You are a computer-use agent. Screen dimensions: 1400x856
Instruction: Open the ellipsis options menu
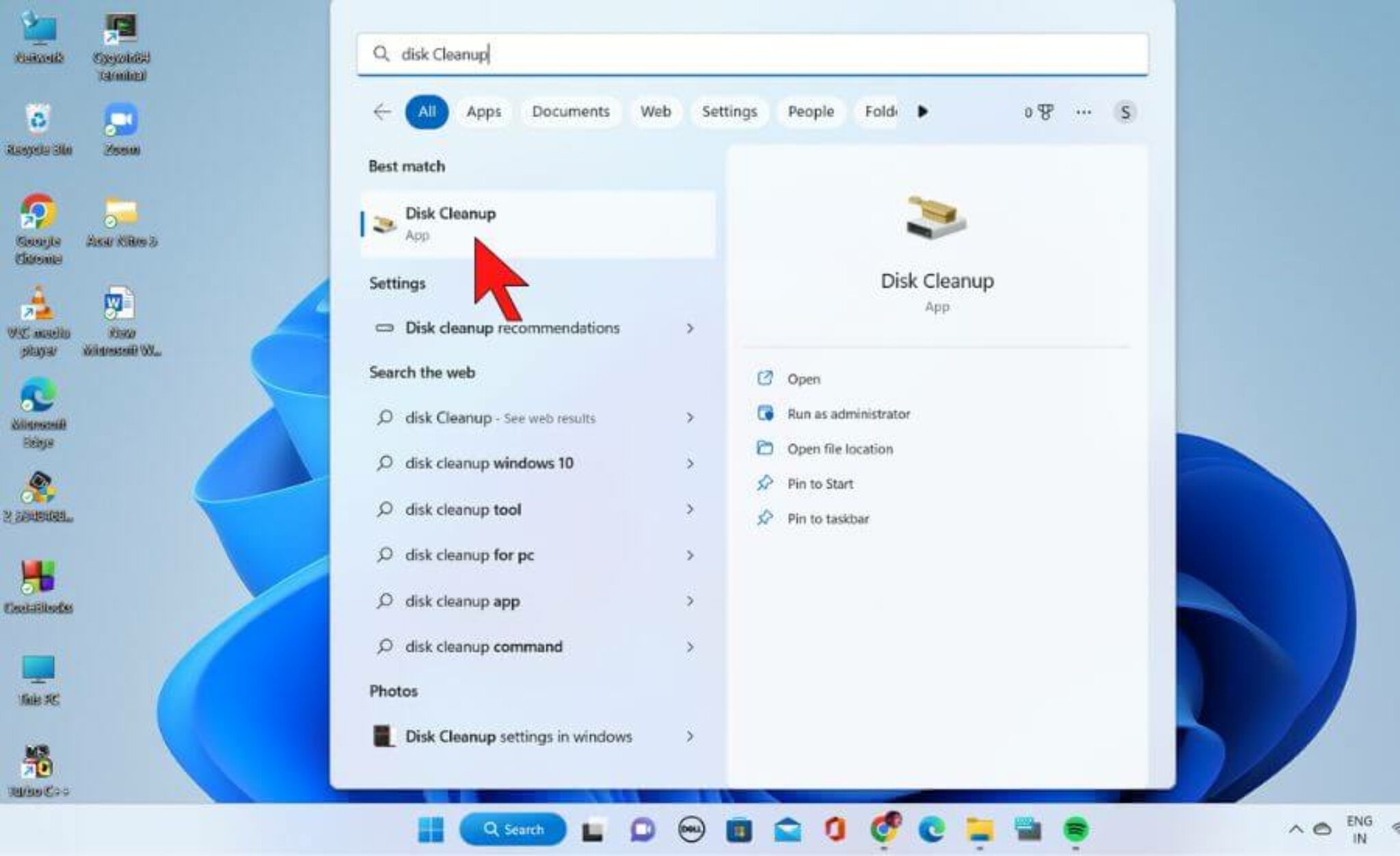pyautogui.click(x=1083, y=112)
